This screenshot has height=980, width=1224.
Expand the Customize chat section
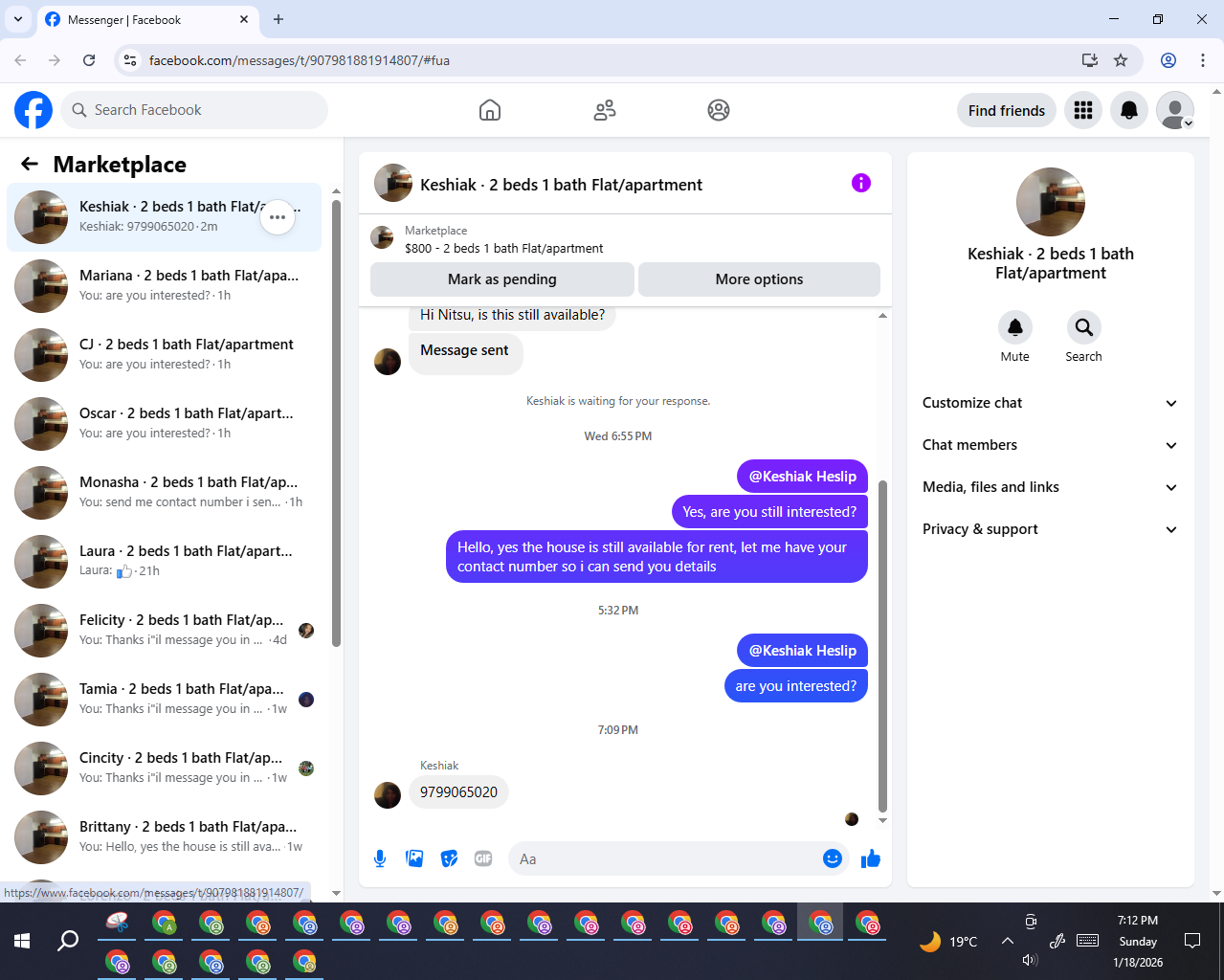point(1050,403)
